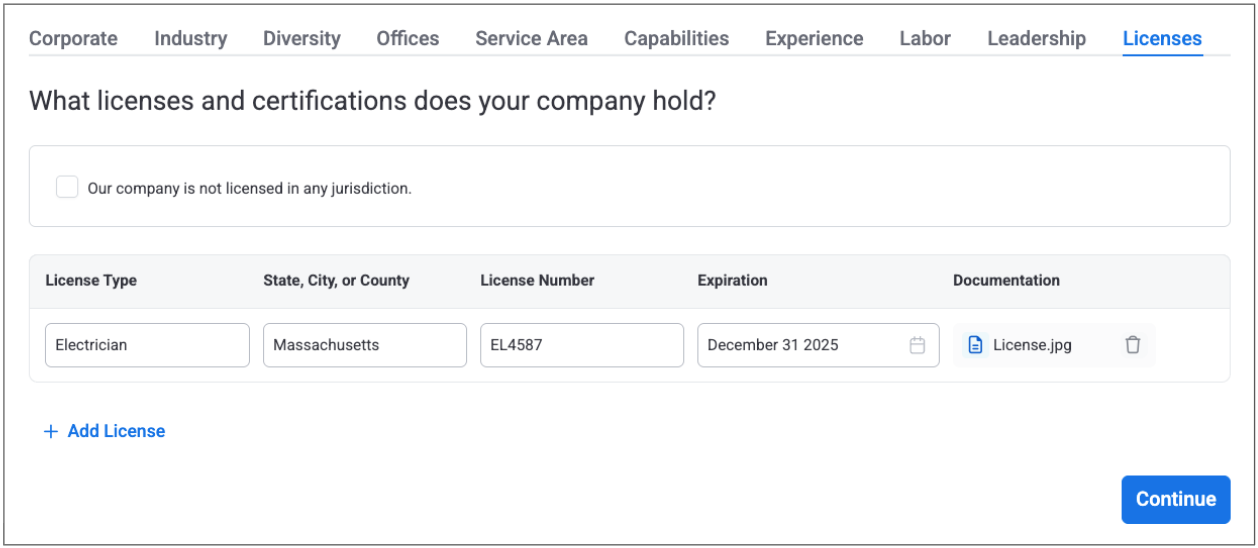Click the License Number field EL4587
This screenshot has height=548, width=1258.
pos(581,345)
